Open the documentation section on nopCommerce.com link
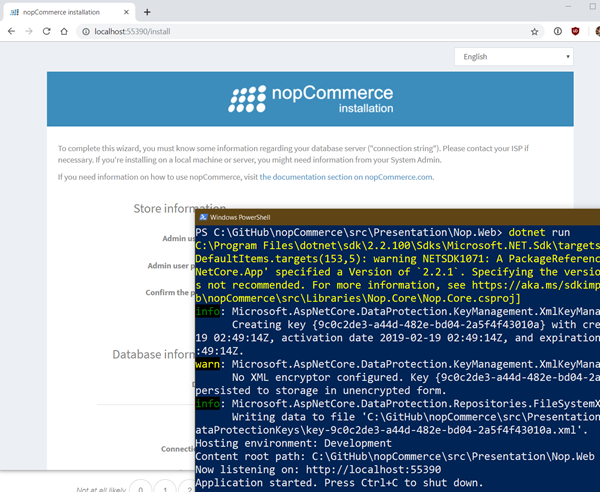This screenshot has width=600, height=492. coord(346,177)
